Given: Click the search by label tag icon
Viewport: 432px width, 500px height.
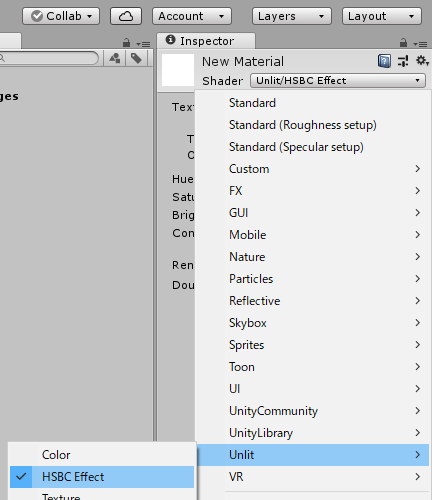Looking at the screenshot, I should 136,58.
